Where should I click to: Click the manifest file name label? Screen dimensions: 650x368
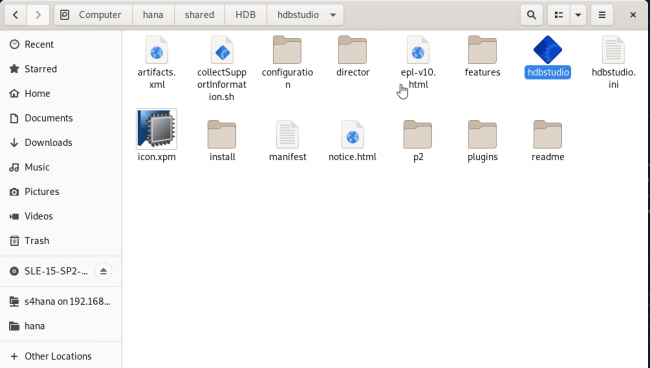pos(287,157)
